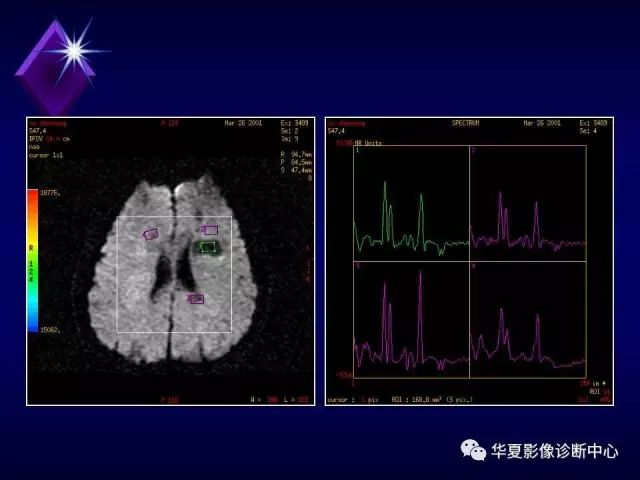Screen dimensions: 640x480
Task: Select the purple ROI box in the left frontal region
Action: tap(151, 234)
